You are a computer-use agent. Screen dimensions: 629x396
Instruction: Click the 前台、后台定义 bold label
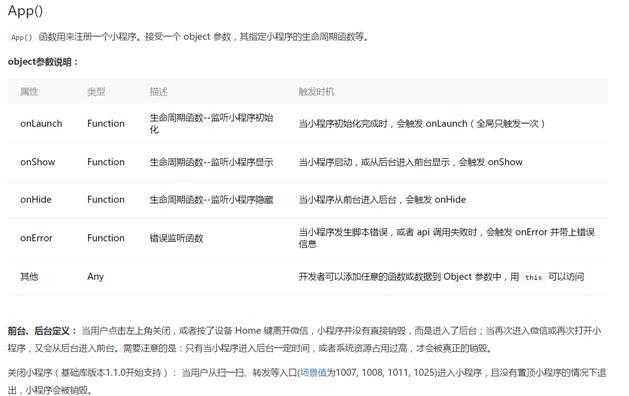[x=42, y=331]
